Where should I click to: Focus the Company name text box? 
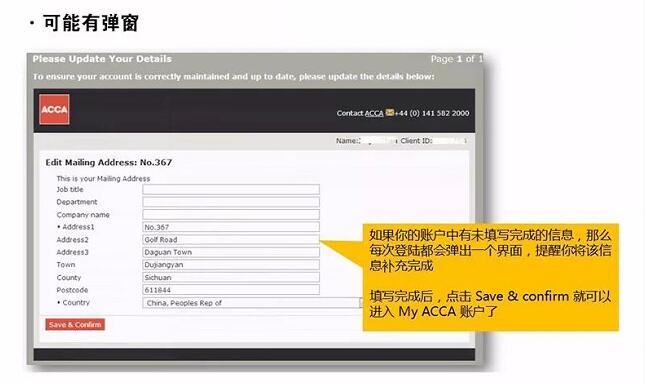(231, 215)
